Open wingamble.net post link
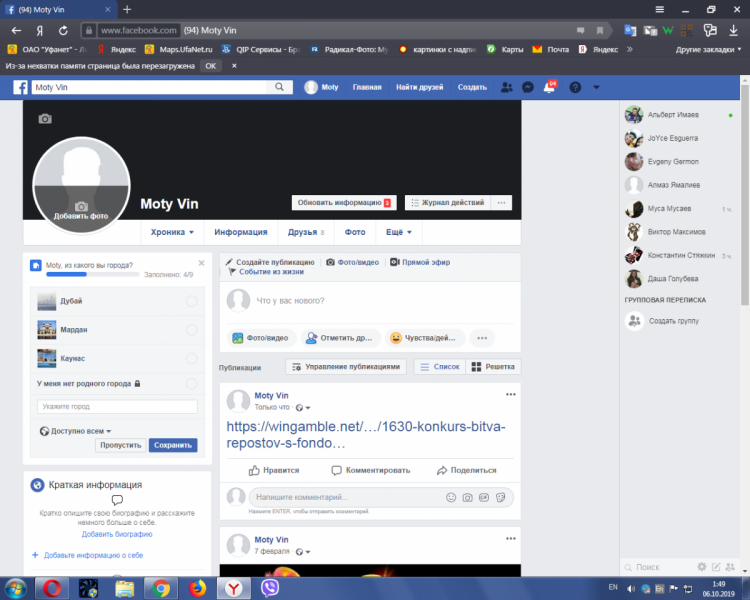Screen dimensions: 750x600 (365, 434)
